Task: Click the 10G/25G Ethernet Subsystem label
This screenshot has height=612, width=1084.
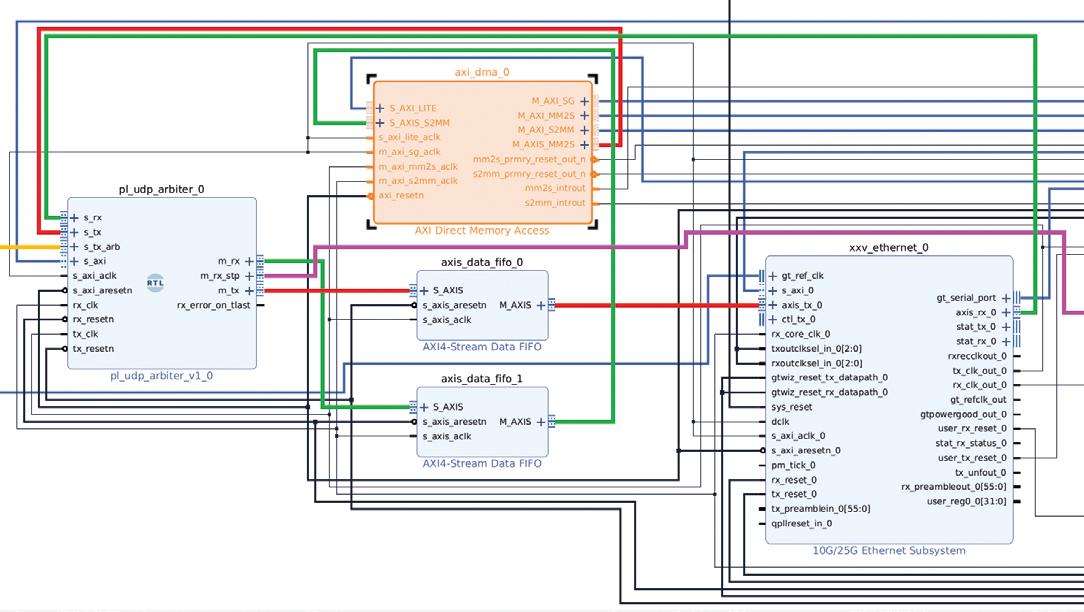Action: click(x=889, y=550)
